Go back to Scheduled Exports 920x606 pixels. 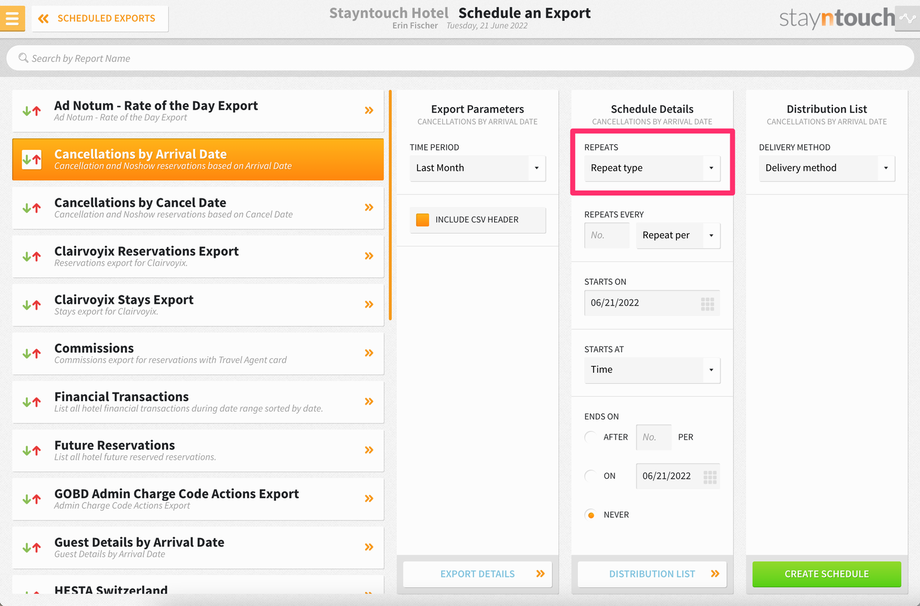pyautogui.click(x=100, y=18)
